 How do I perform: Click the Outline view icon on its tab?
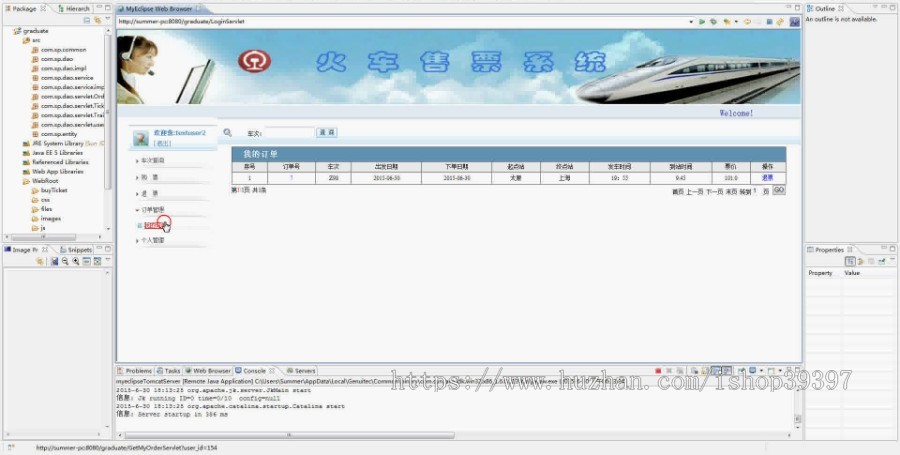[810, 9]
